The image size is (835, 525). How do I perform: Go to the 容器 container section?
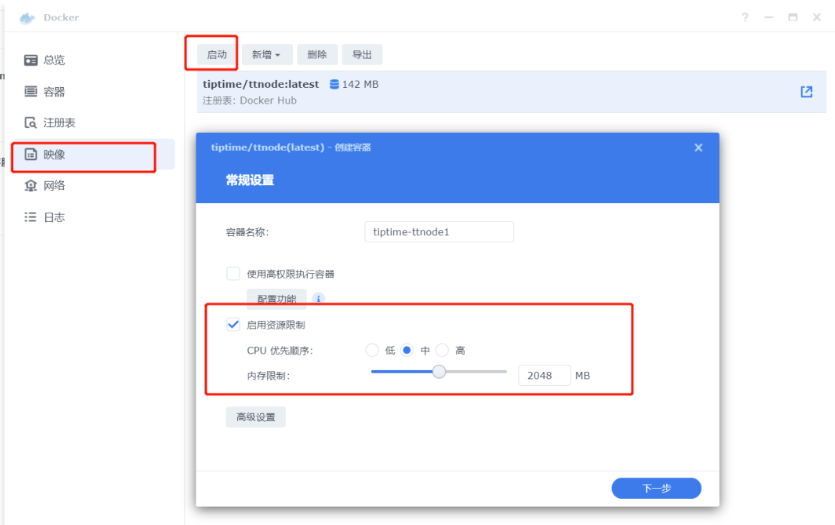click(54, 91)
